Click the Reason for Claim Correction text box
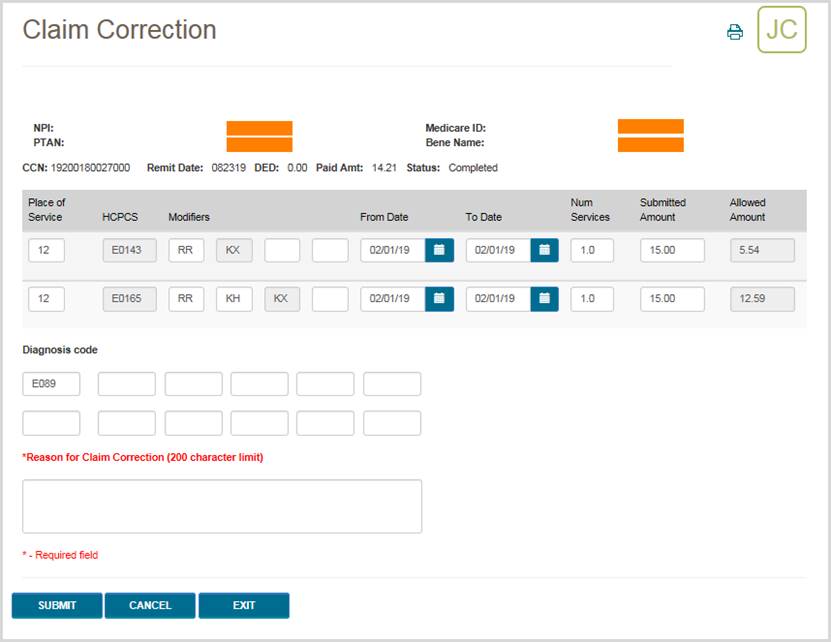This screenshot has width=831, height=642. click(x=222, y=505)
